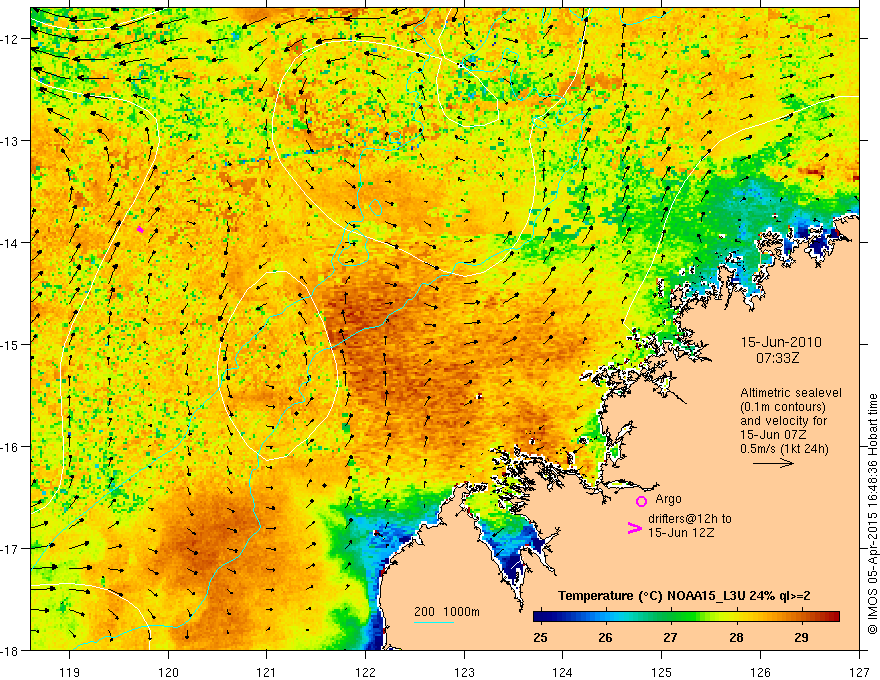The image size is (880, 680).
Task: Click the longitude axis label 127
Action: click(x=859, y=672)
